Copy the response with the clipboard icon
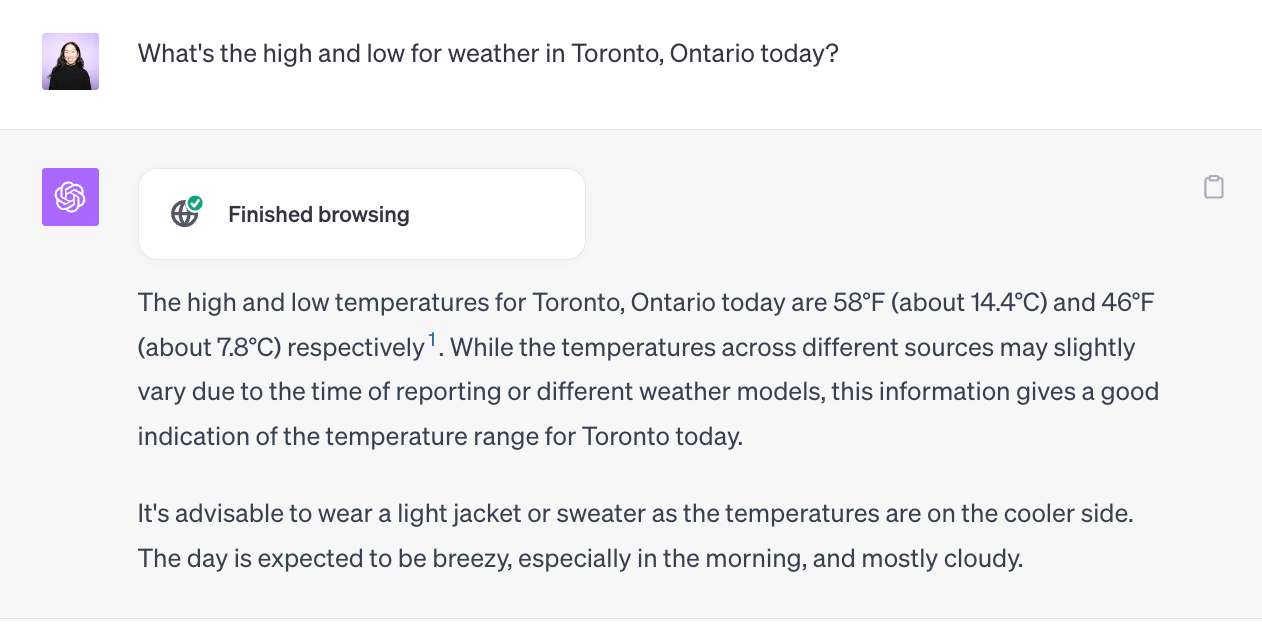Viewport: 1262px width, 624px height. click(x=1213, y=187)
